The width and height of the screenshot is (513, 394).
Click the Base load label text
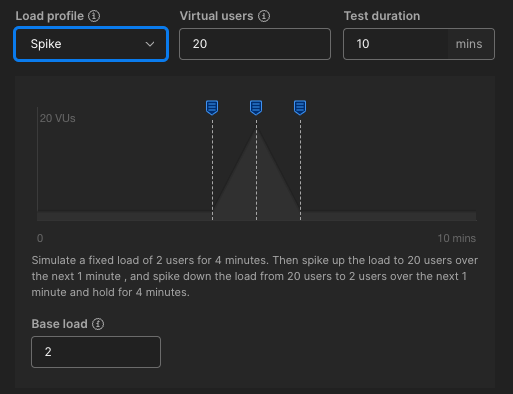click(x=59, y=324)
